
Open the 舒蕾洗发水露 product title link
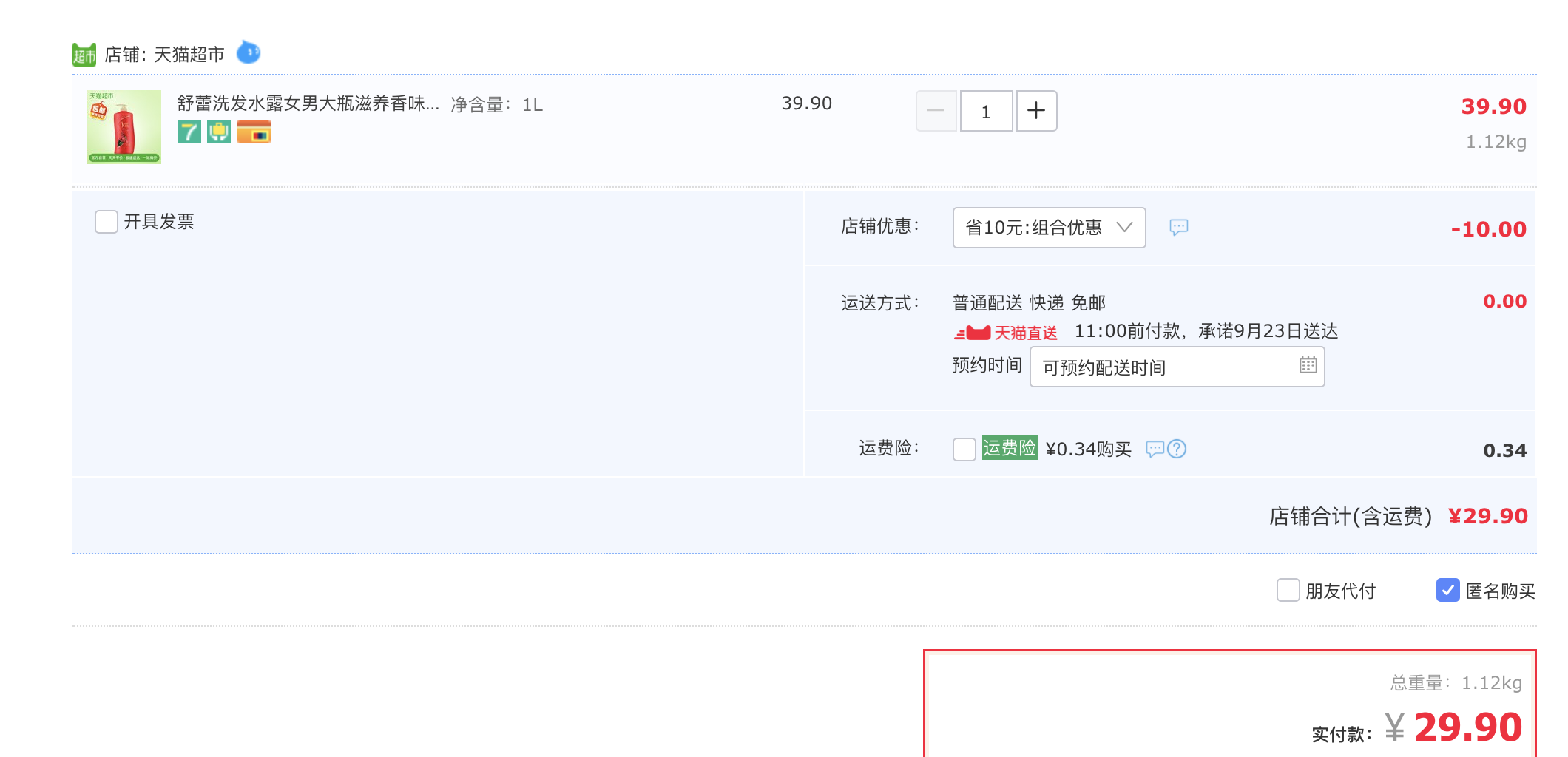point(308,103)
